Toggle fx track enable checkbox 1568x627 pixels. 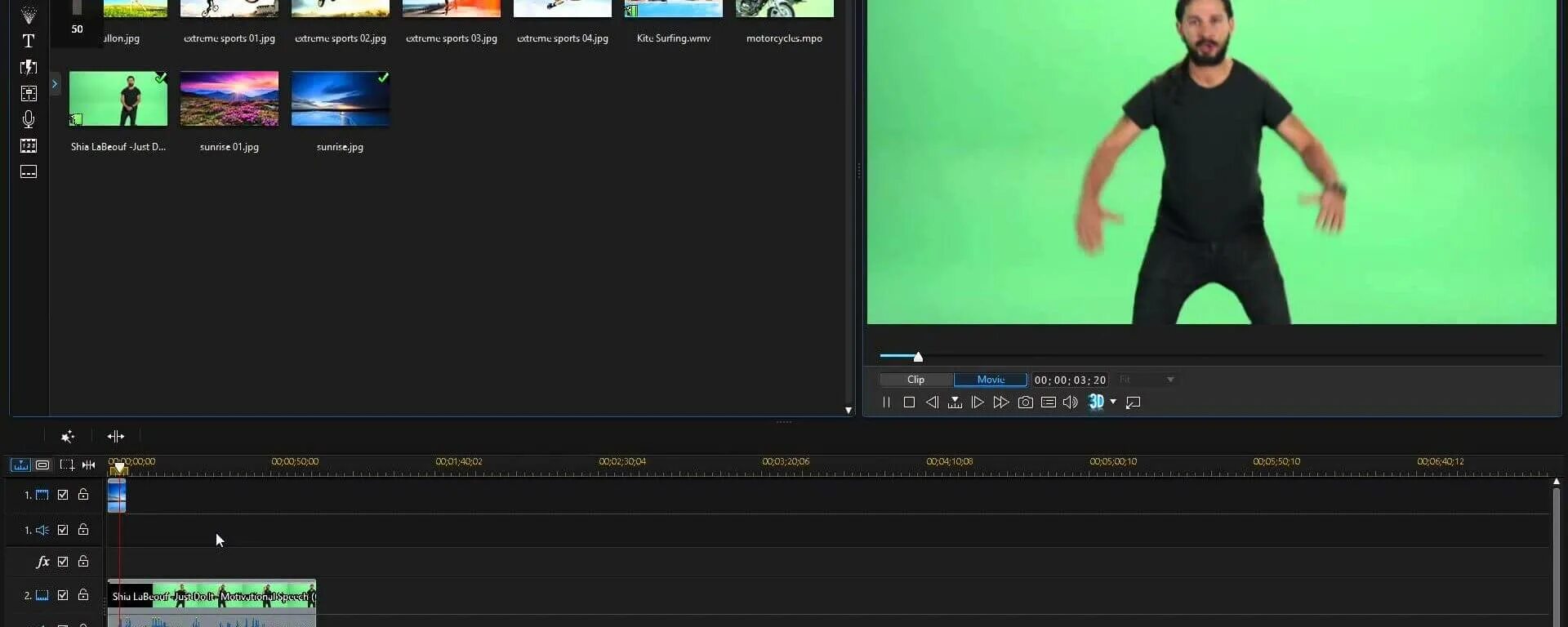(63, 562)
